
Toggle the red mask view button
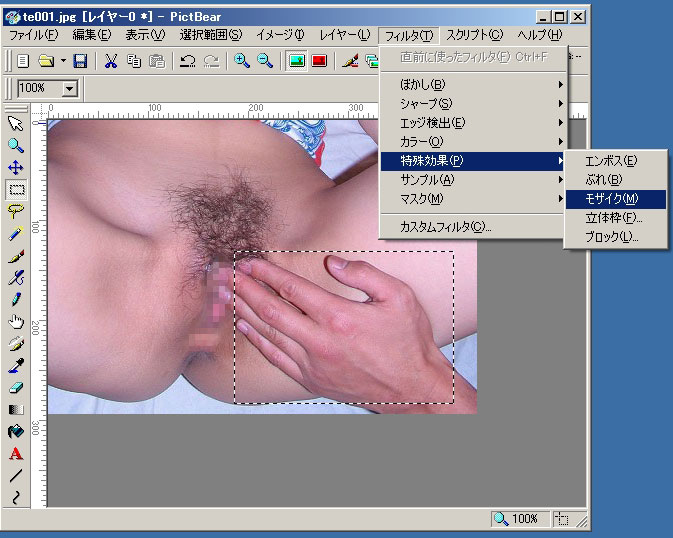[x=319, y=61]
